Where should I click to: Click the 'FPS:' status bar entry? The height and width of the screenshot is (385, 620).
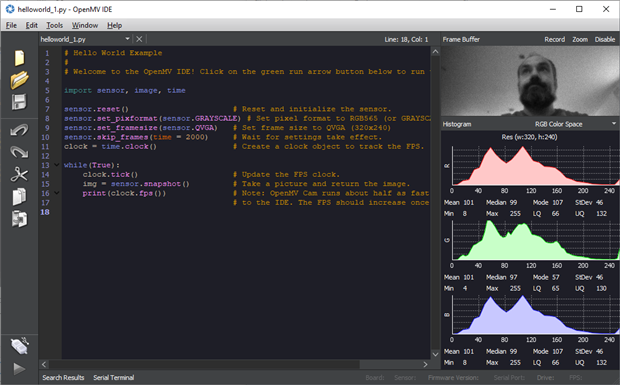click(x=575, y=378)
